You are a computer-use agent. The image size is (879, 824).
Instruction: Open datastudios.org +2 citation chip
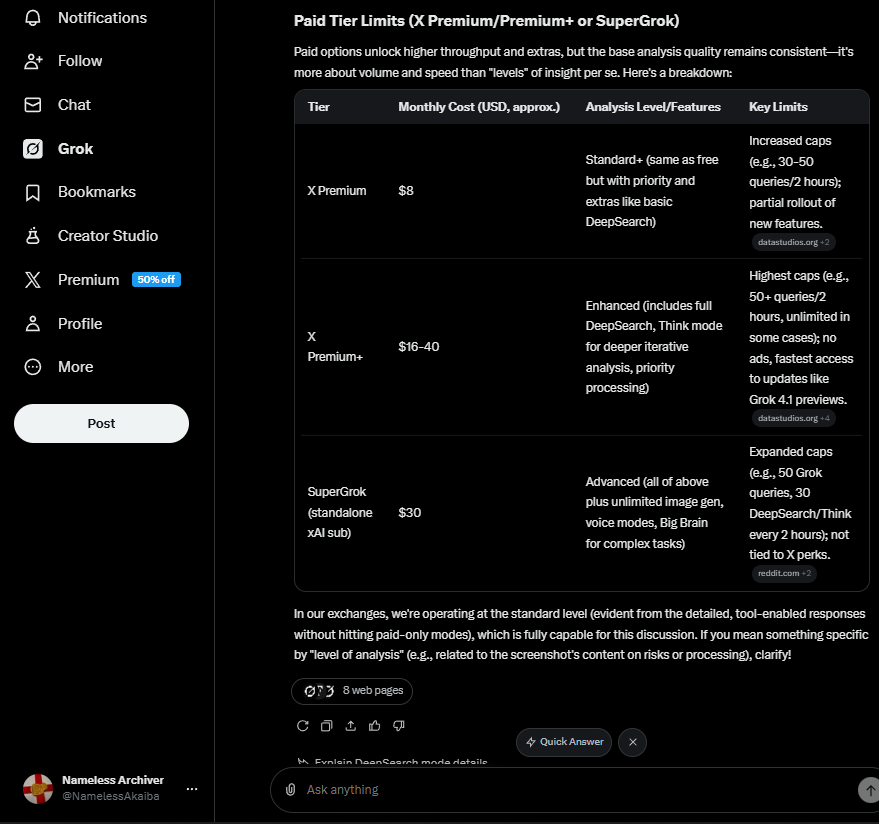793,242
